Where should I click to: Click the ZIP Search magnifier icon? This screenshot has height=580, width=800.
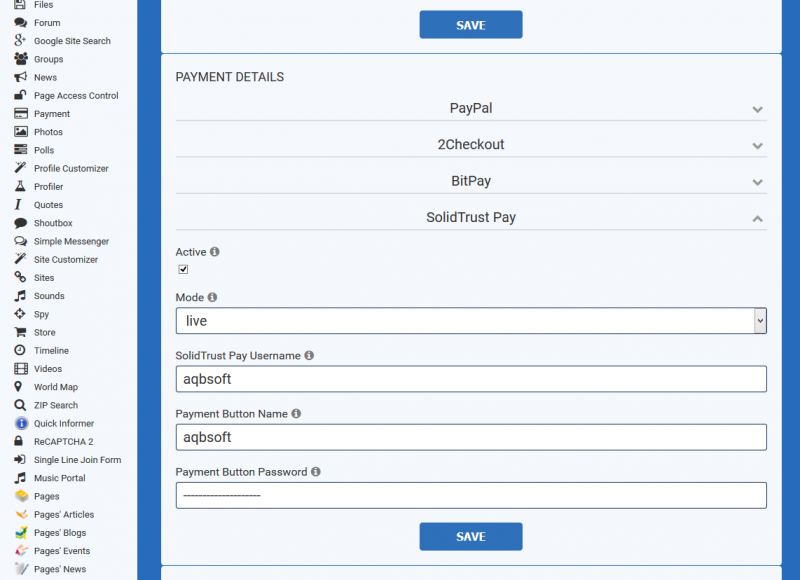coord(20,405)
